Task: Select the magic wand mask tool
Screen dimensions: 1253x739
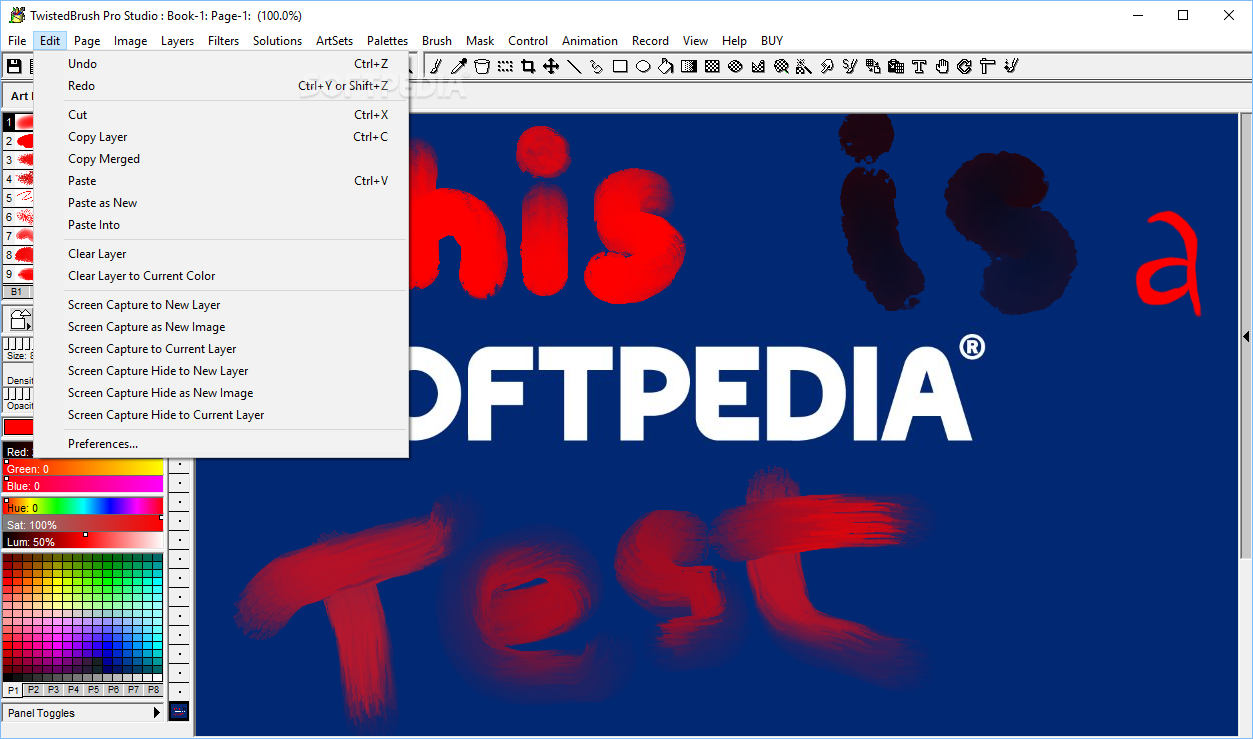Action: (x=804, y=66)
